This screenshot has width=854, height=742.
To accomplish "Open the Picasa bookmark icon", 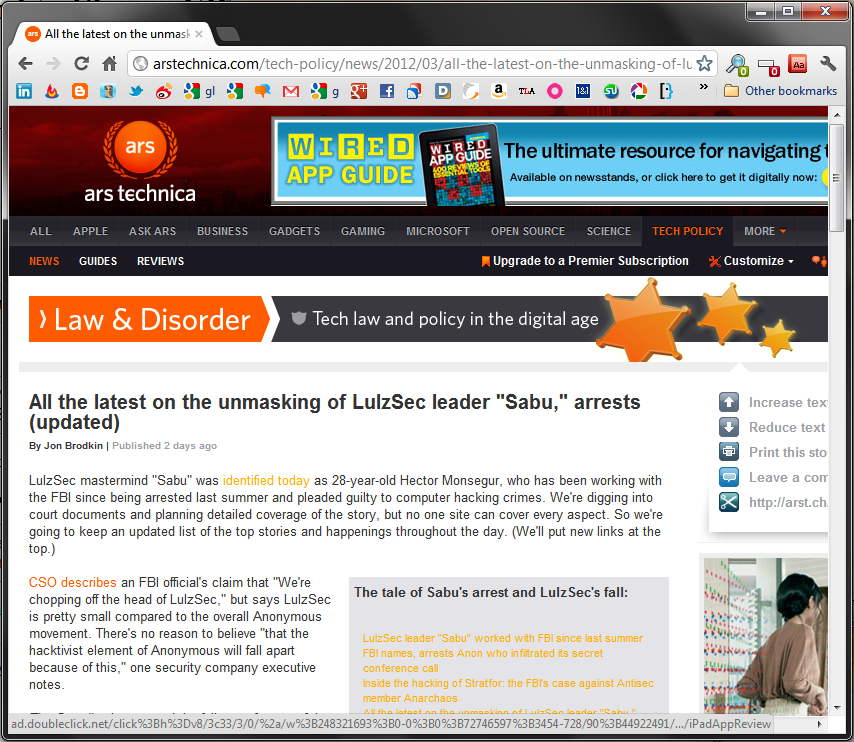I will tap(638, 91).
